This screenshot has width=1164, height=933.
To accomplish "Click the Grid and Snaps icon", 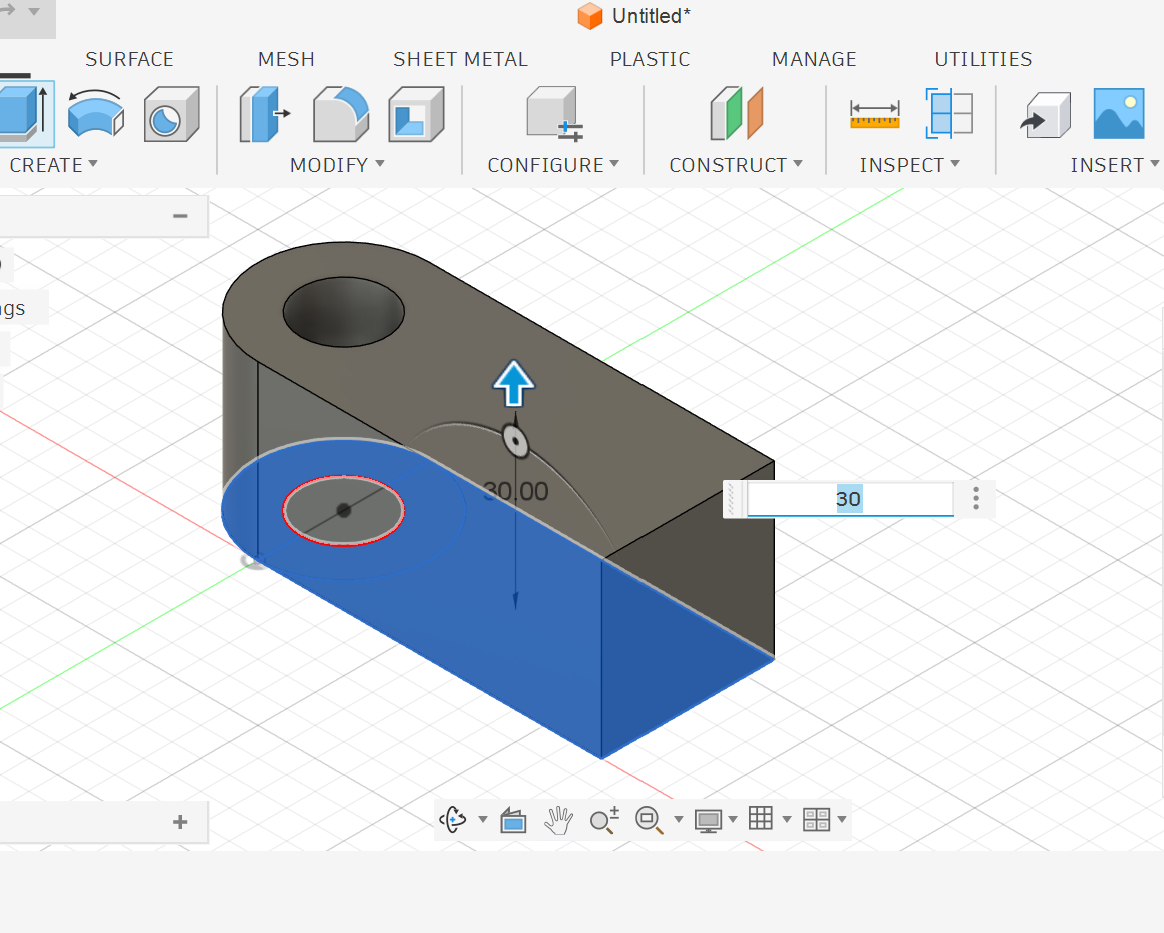I will (x=761, y=818).
